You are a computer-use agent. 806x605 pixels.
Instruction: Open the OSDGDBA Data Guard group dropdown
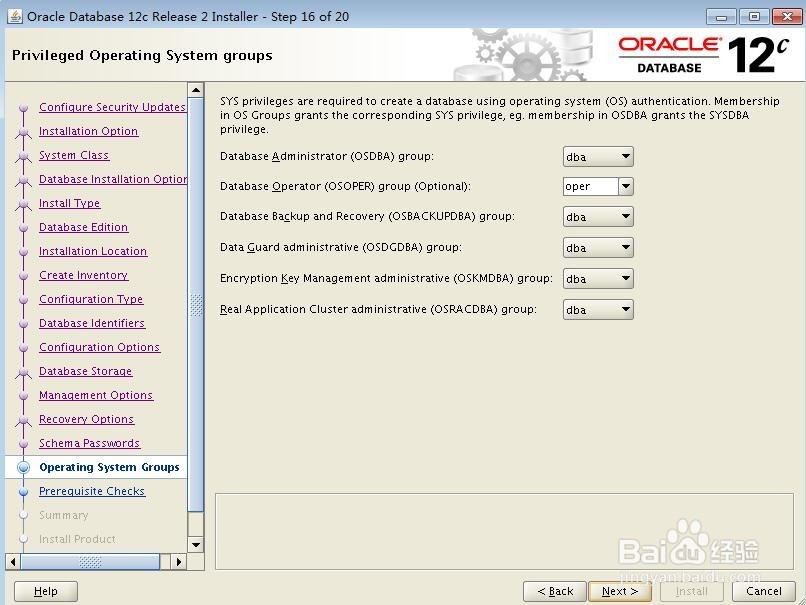598,248
